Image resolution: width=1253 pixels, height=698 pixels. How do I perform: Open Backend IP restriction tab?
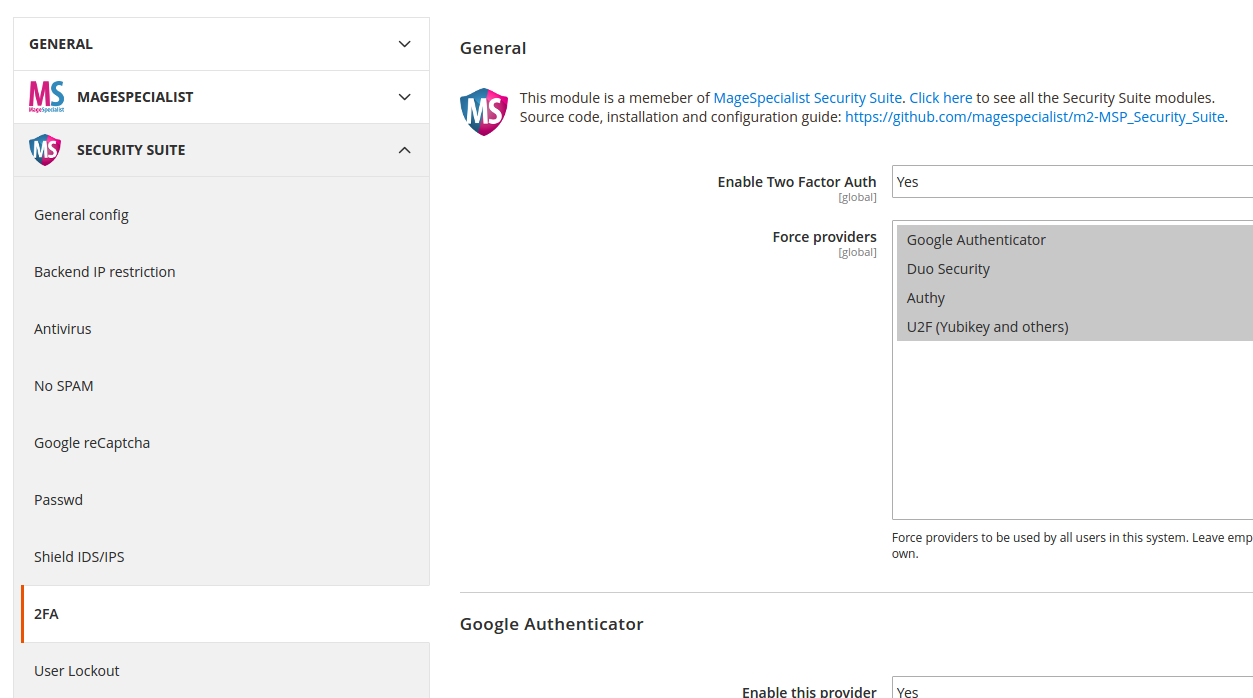click(x=105, y=272)
